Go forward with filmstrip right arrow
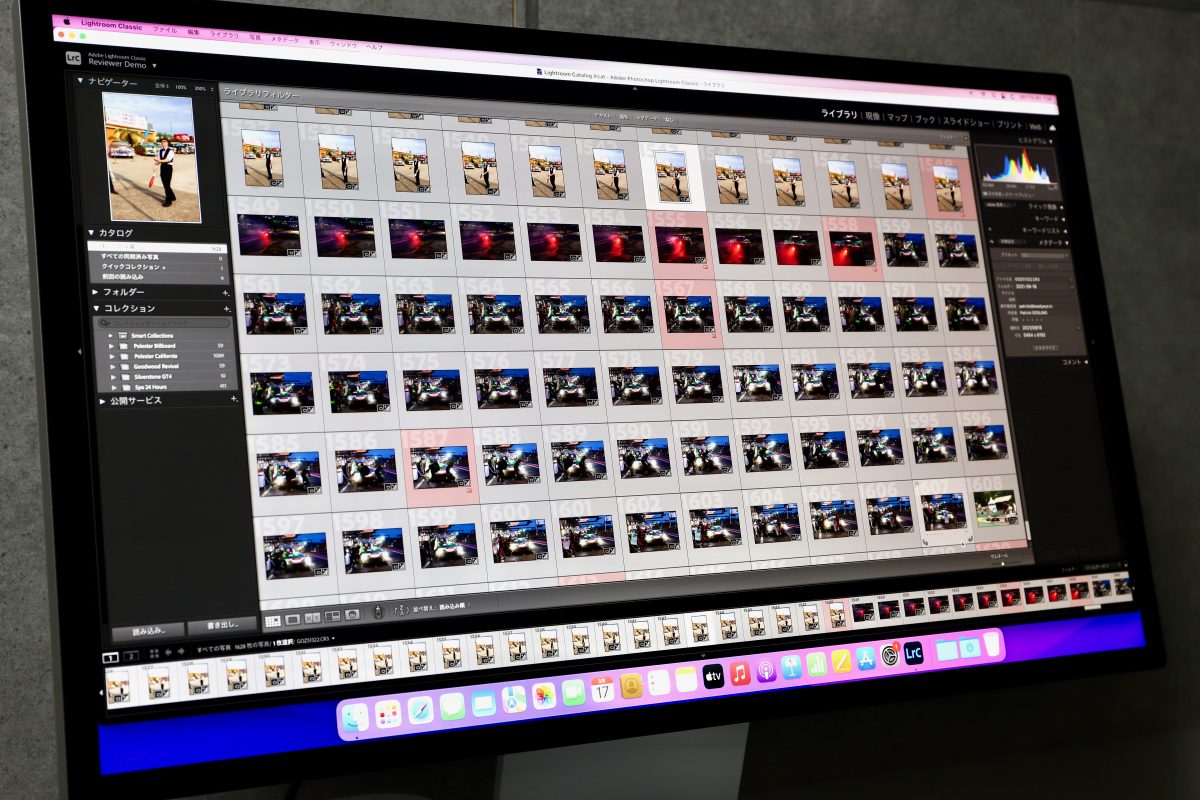The height and width of the screenshot is (800, 1200). point(181,651)
